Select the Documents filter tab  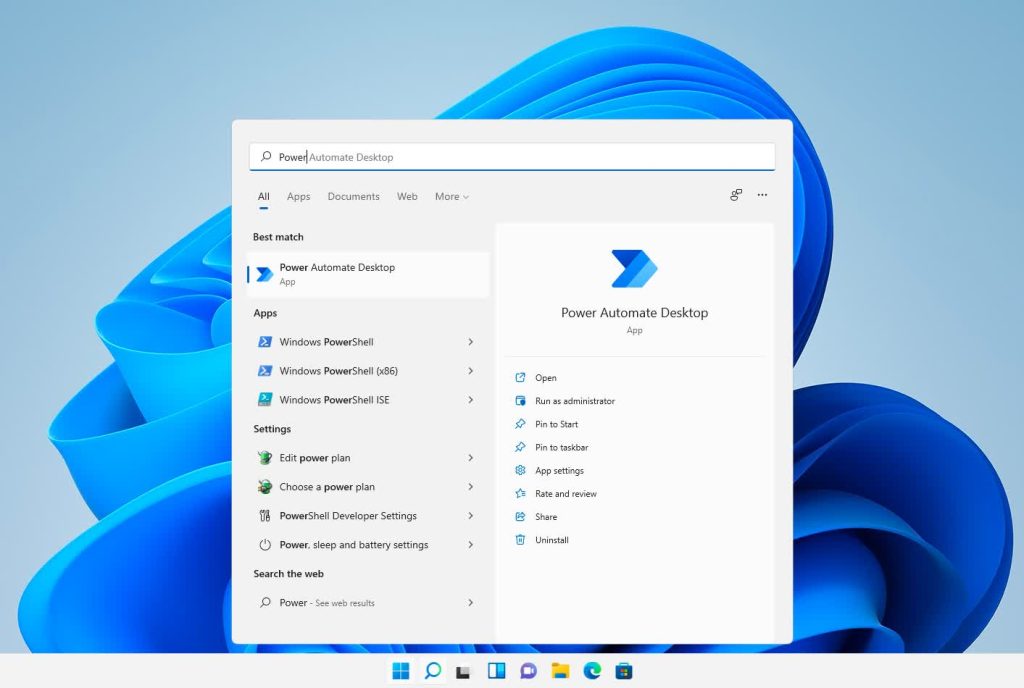click(x=353, y=197)
